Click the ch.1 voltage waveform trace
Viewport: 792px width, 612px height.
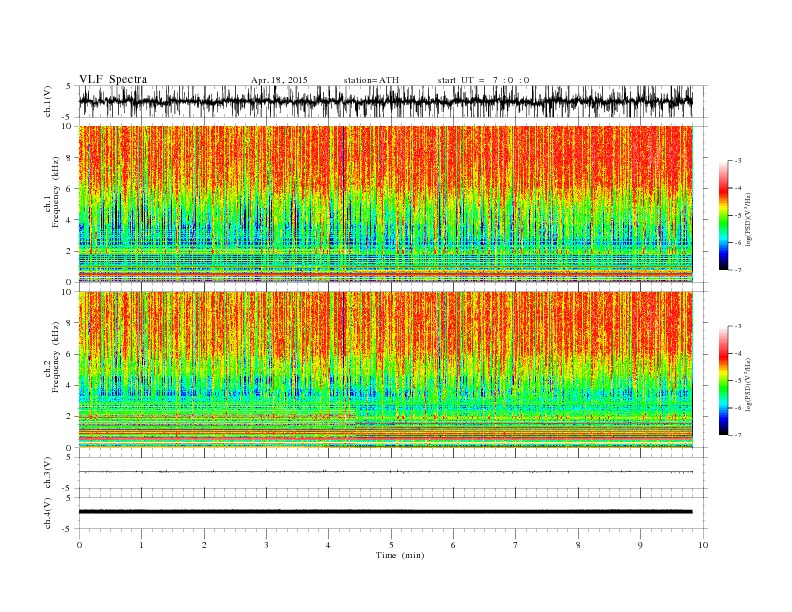(x=385, y=101)
